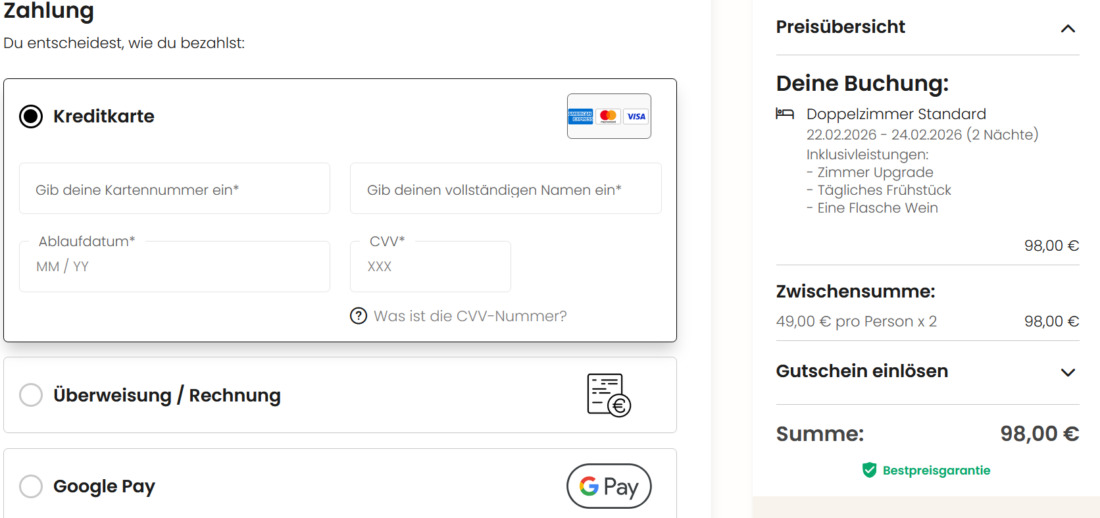The height and width of the screenshot is (518, 1100).
Task: Click the Google Pay logo
Action: click(609, 487)
